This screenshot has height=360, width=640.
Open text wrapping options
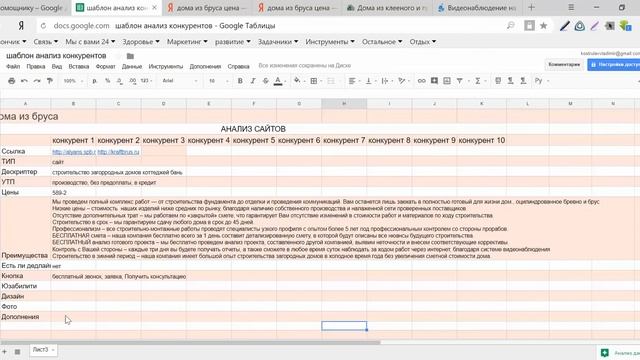[385, 81]
